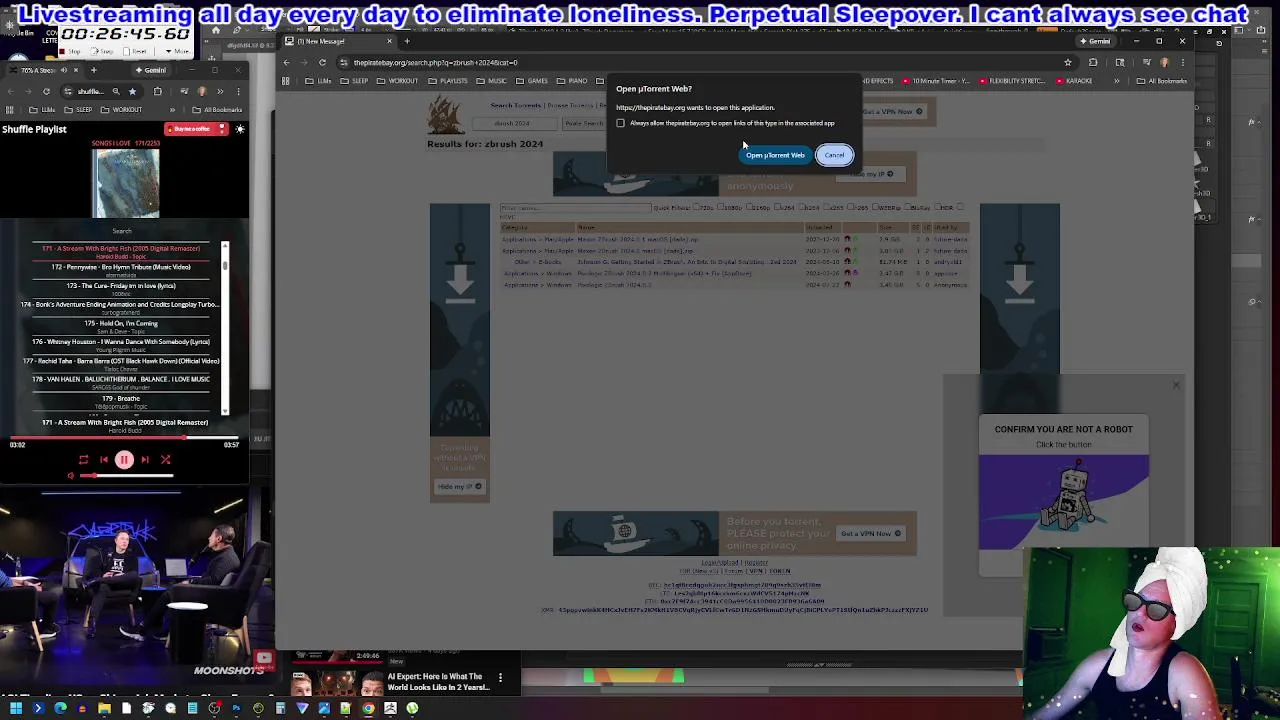Click the playlist album cover thumbnail
1280x720 pixels.
(126, 183)
